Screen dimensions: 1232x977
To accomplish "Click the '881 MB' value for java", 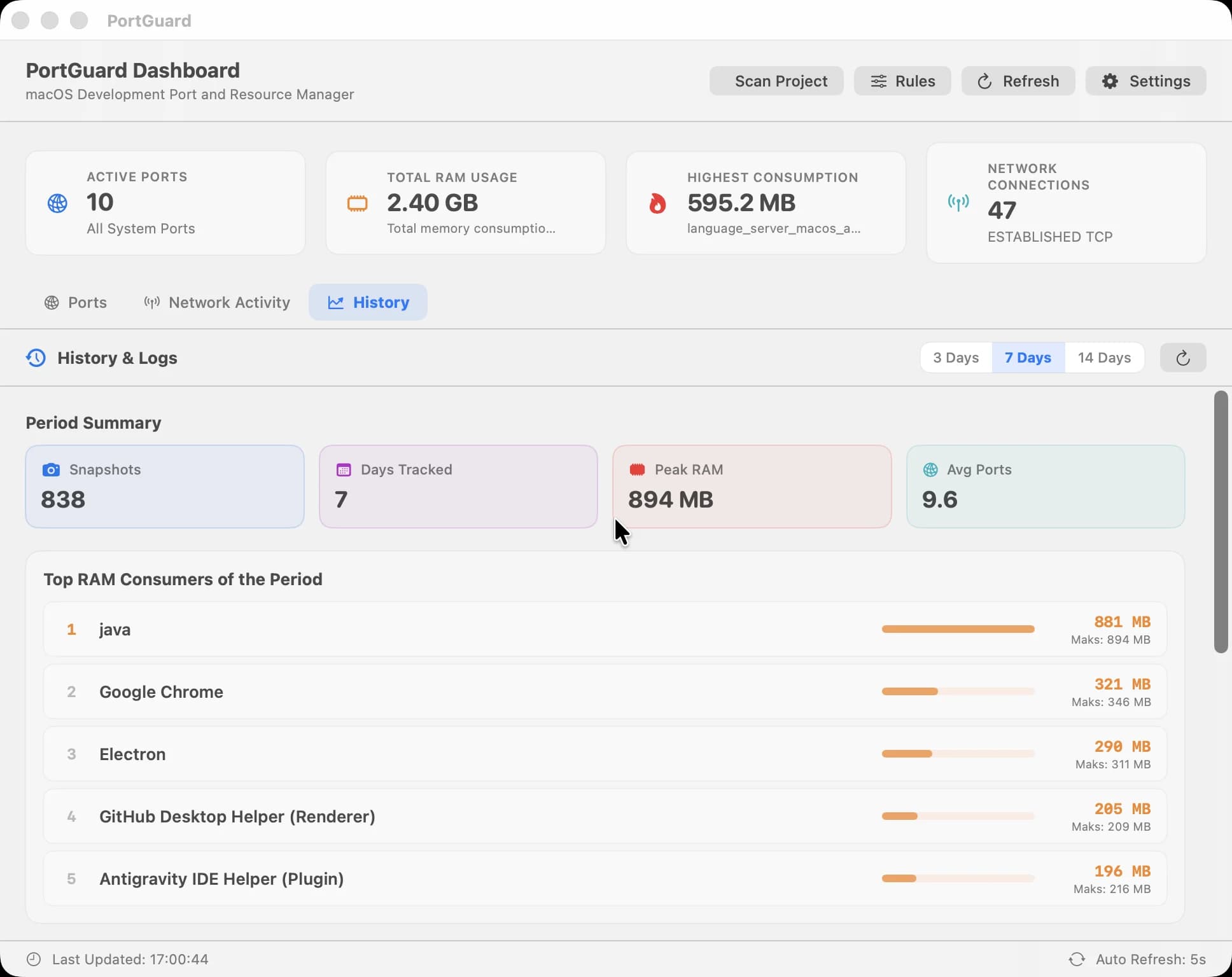I will pos(1122,621).
